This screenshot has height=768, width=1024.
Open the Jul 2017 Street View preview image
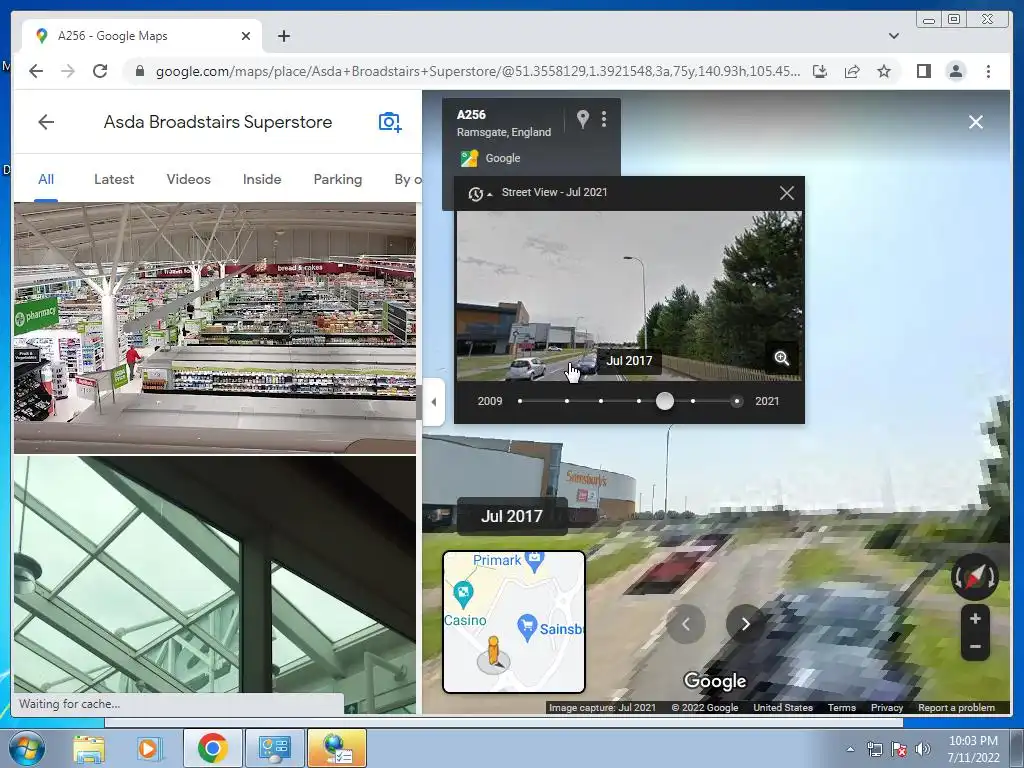coord(629,295)
